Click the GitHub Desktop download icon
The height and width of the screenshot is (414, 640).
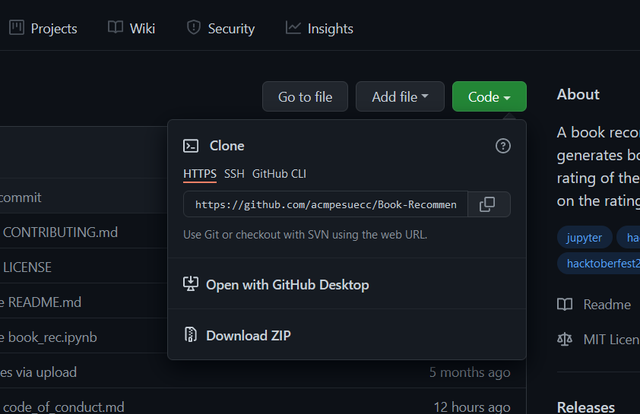coord(191,284)
